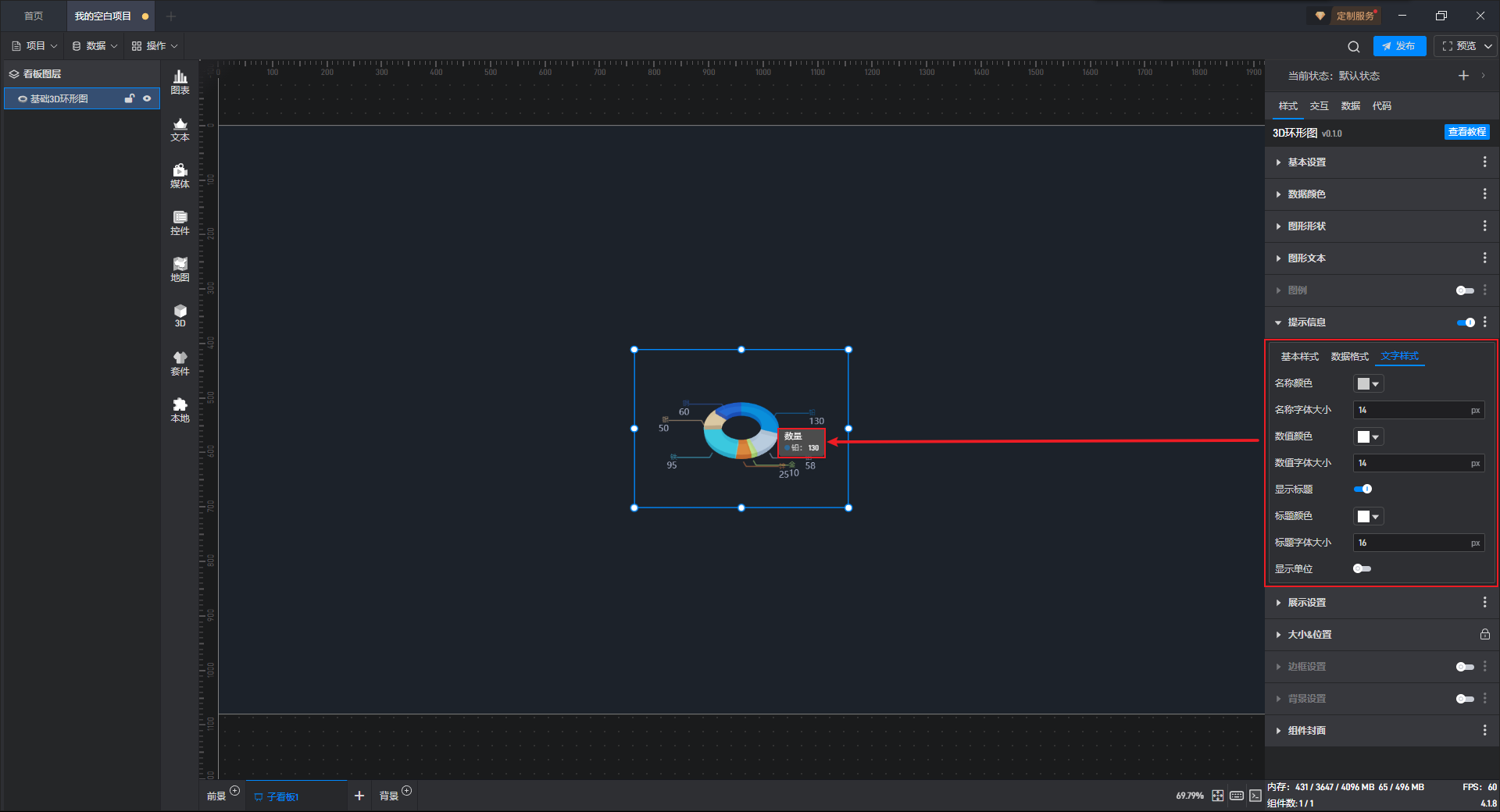
Task: Select the 数据格式 sub-tab
Action: tap(1349, 357)
